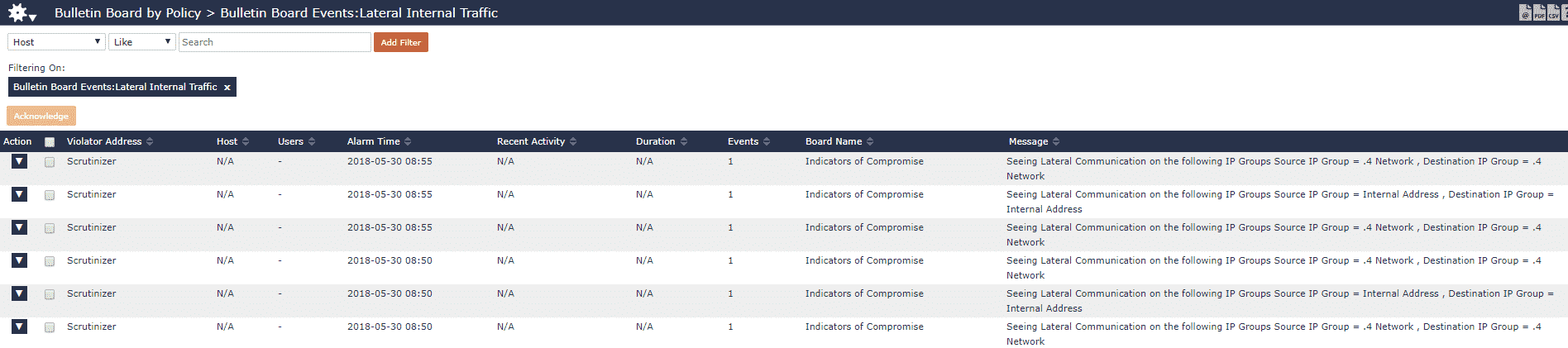
Task: Email this report via the @ icon
Action: click(x=1525, y=12)
